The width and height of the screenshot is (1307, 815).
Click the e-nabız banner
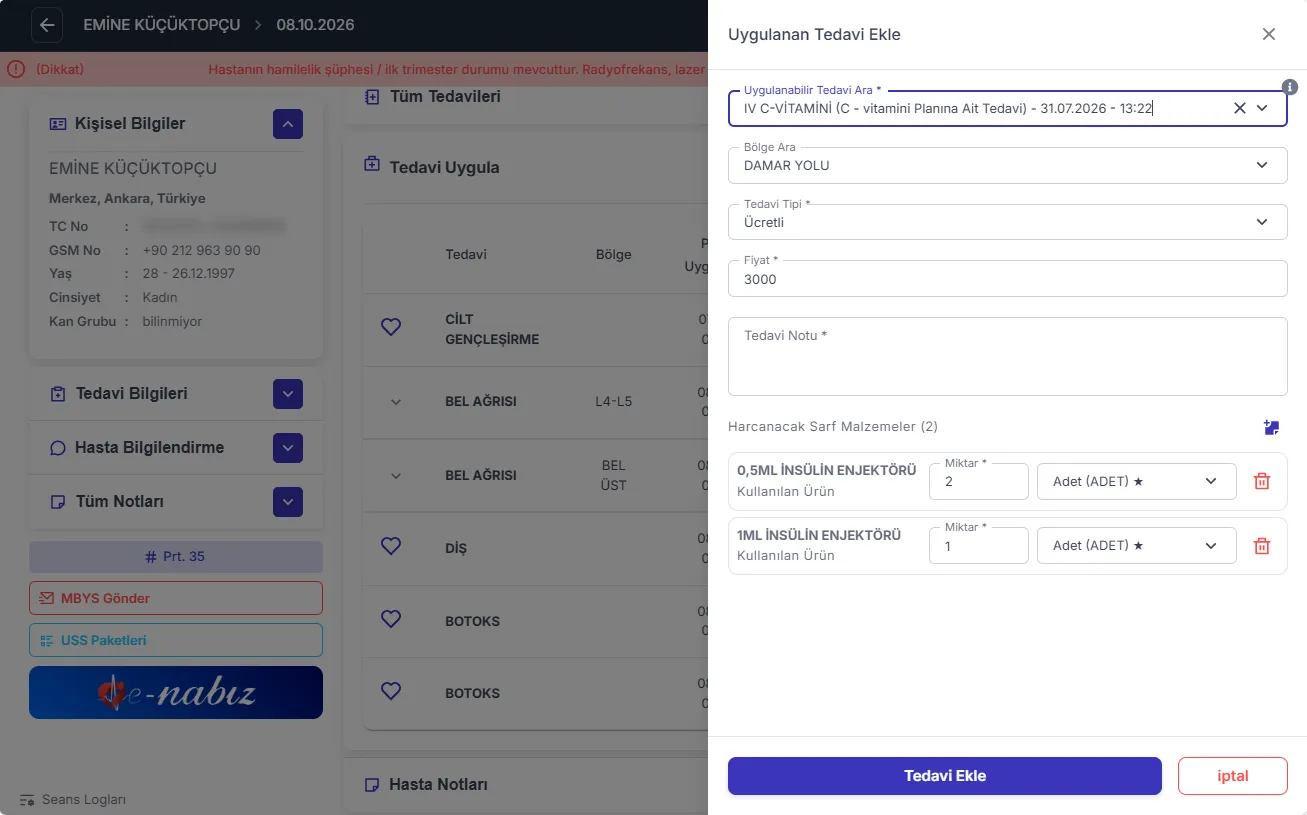click(176, 692)
